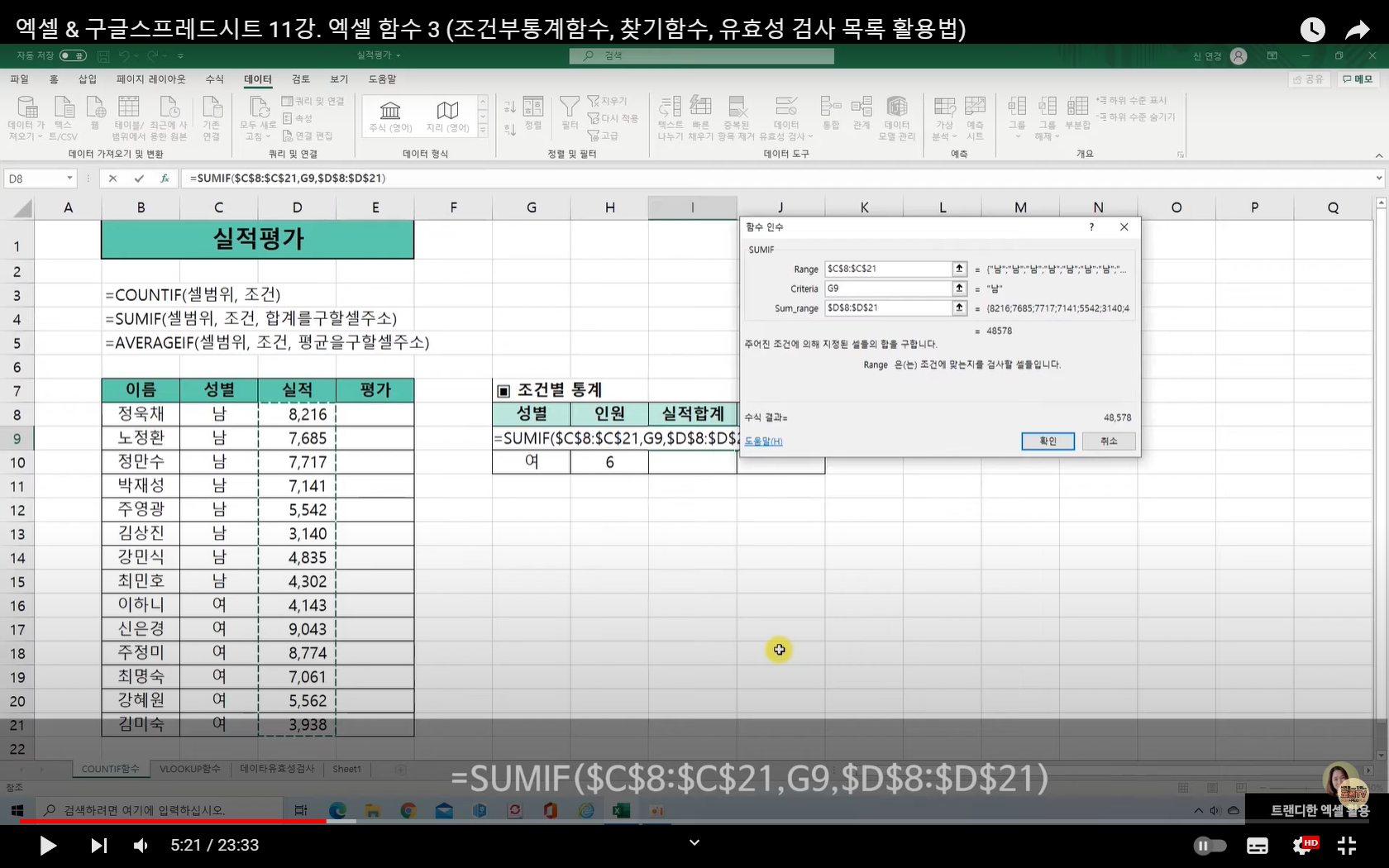Click the cancel X icon in formula bar

pyautogui.click(x=113, y=178)
